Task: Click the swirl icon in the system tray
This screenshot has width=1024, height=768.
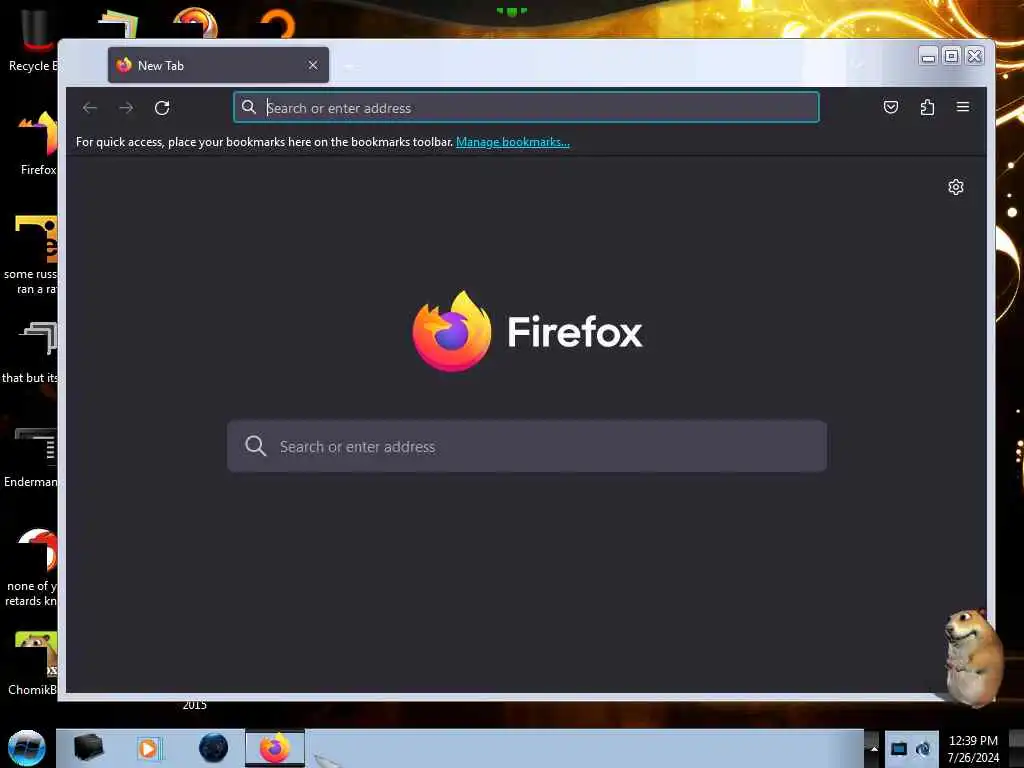Action: (x=923, y=749)
